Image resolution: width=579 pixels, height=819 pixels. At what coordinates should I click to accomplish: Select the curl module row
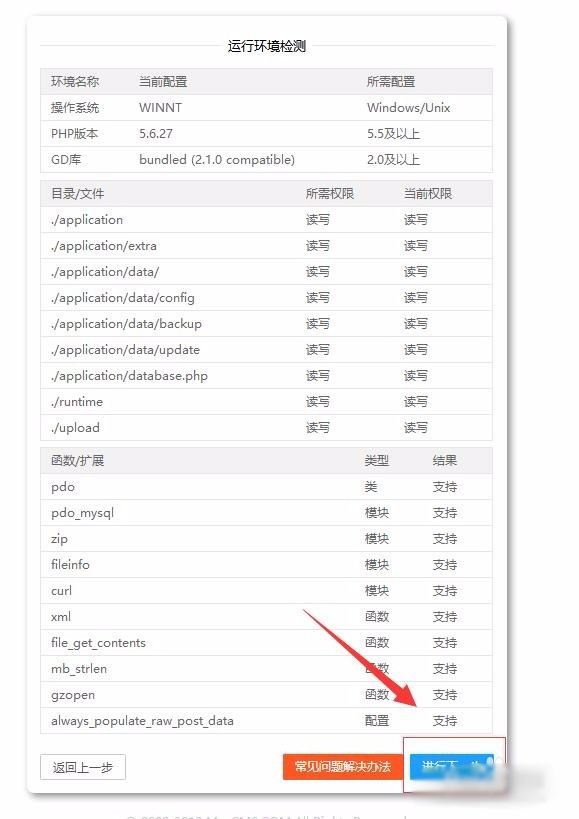coord(266,591)
